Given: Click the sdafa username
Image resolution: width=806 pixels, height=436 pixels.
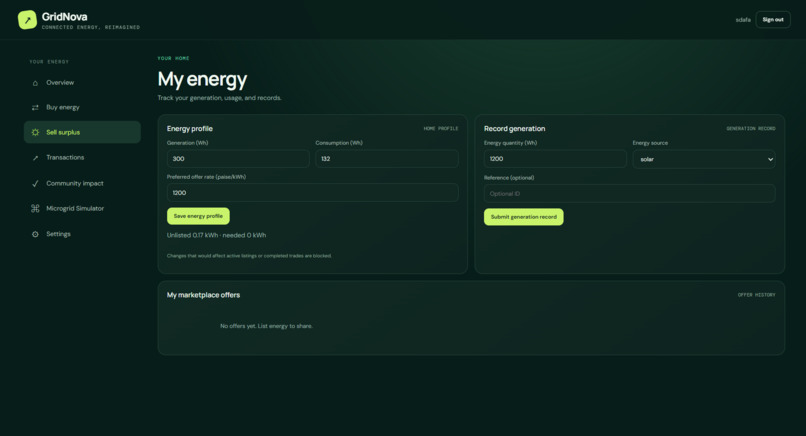Looking at the screenshot, I should [743, 20].
